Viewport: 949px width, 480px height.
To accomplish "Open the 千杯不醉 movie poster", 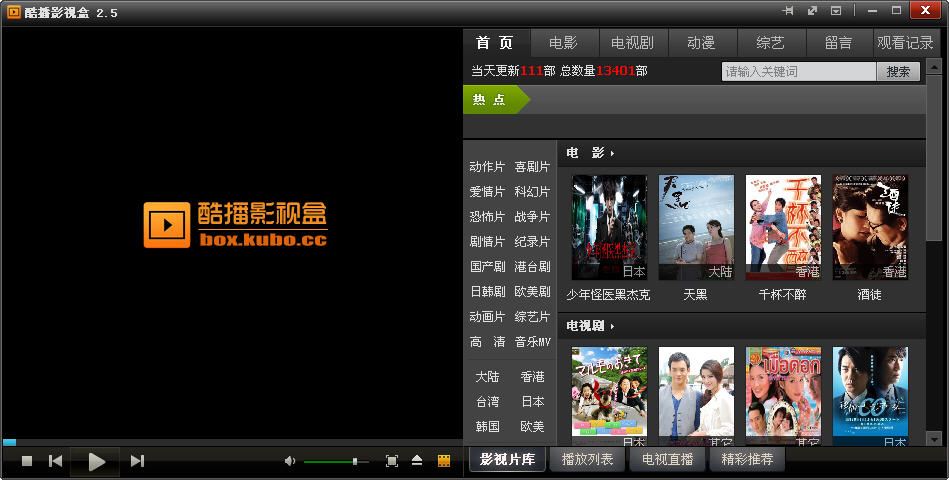I will click(783, 228).
